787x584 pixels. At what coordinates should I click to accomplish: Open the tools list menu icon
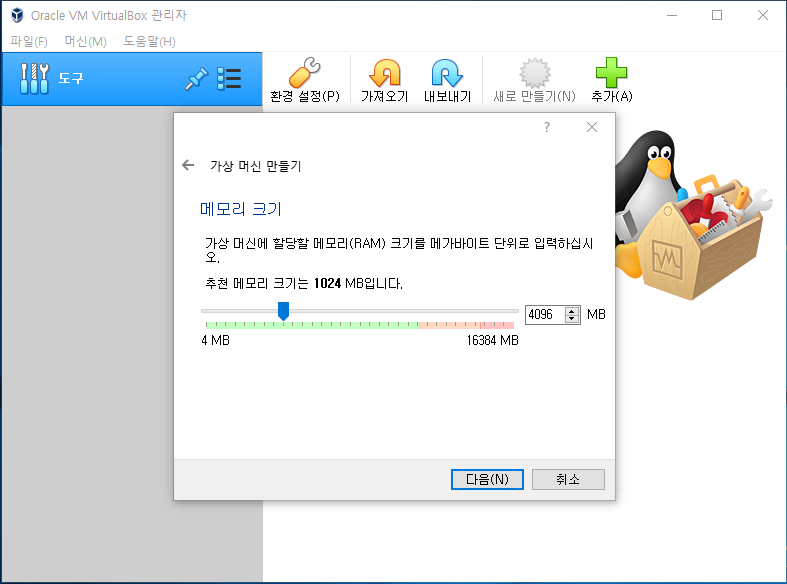click(229, 79)
